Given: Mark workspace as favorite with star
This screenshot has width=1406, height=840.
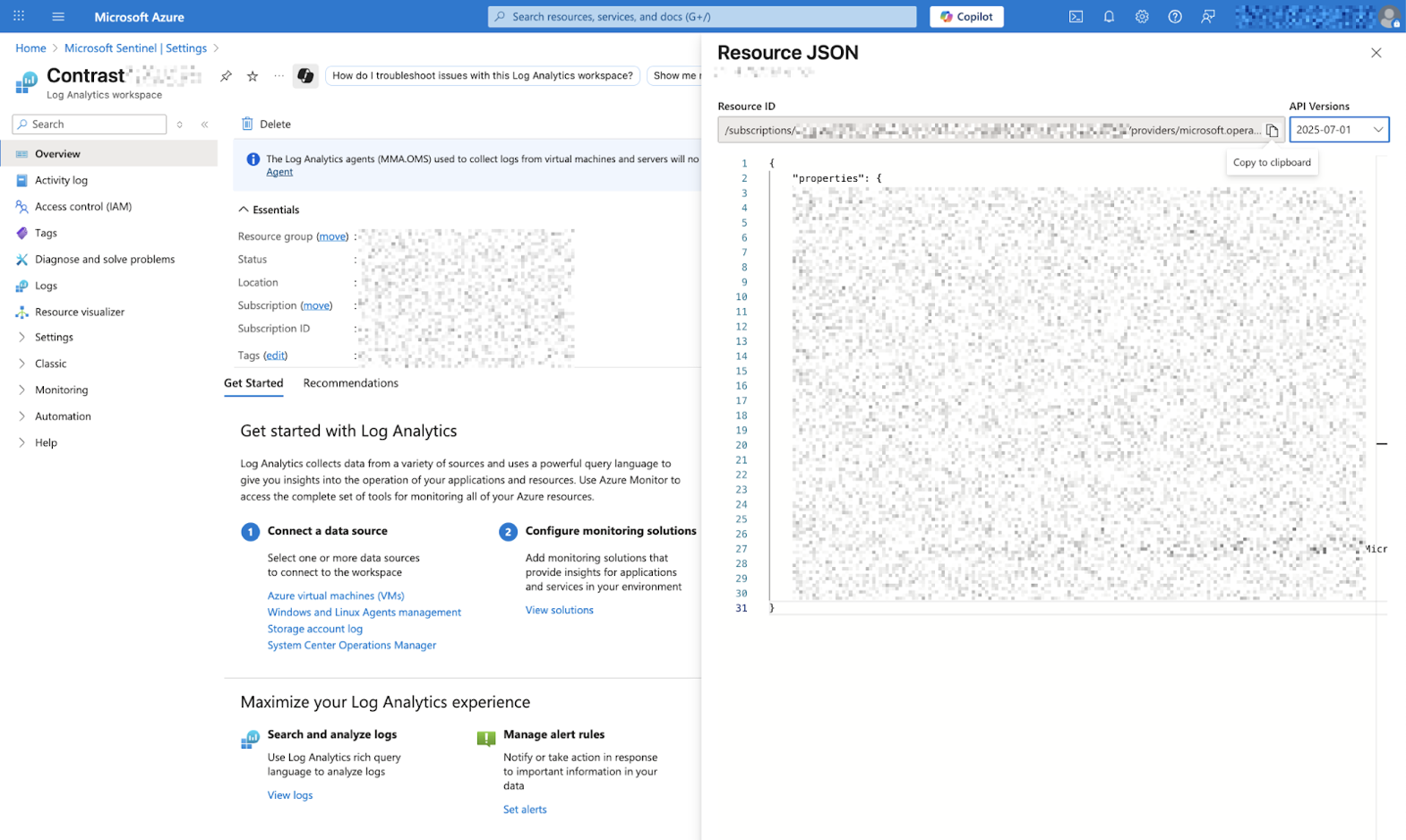Looking at the screenshot, I should coord(253,76).
